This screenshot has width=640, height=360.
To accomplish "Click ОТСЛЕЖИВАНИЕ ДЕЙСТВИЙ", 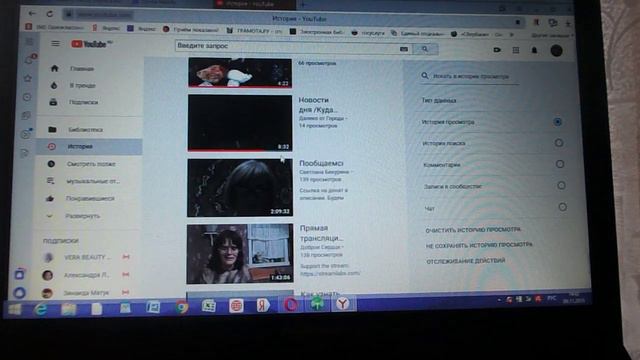I will pyautogui.click(x=466, y=261).
